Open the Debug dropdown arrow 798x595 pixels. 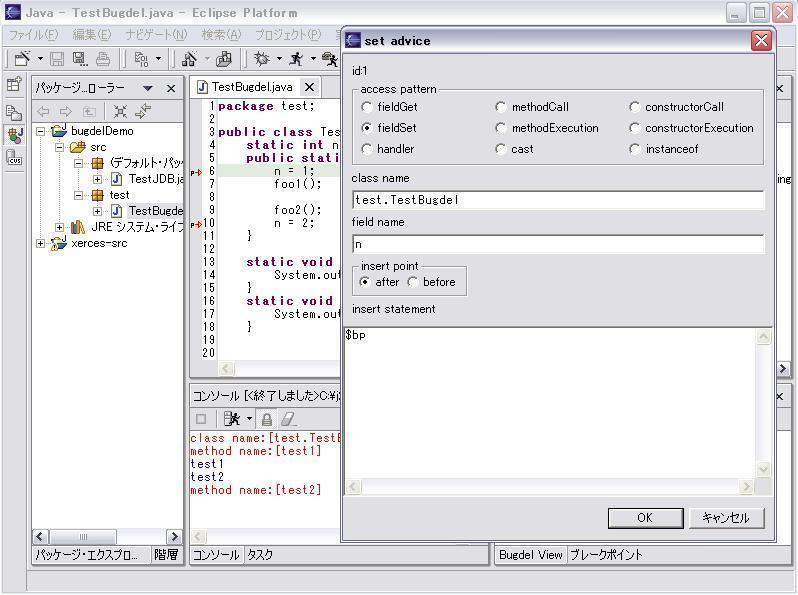(279, 59)
